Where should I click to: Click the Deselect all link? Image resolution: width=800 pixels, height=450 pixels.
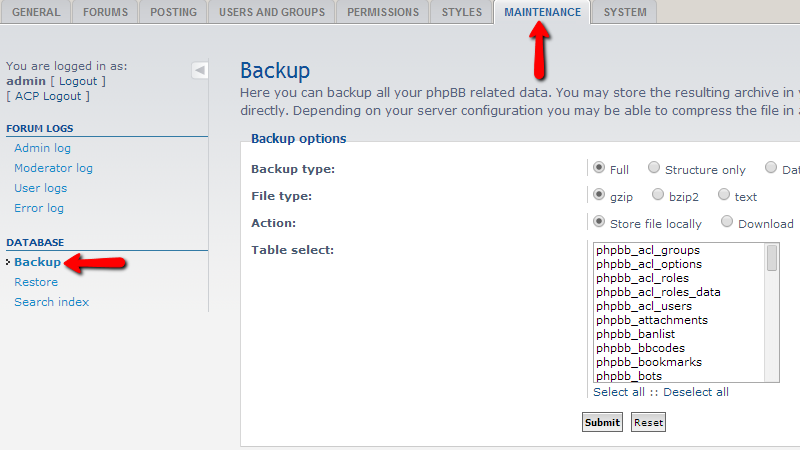[x=696, y=392]
